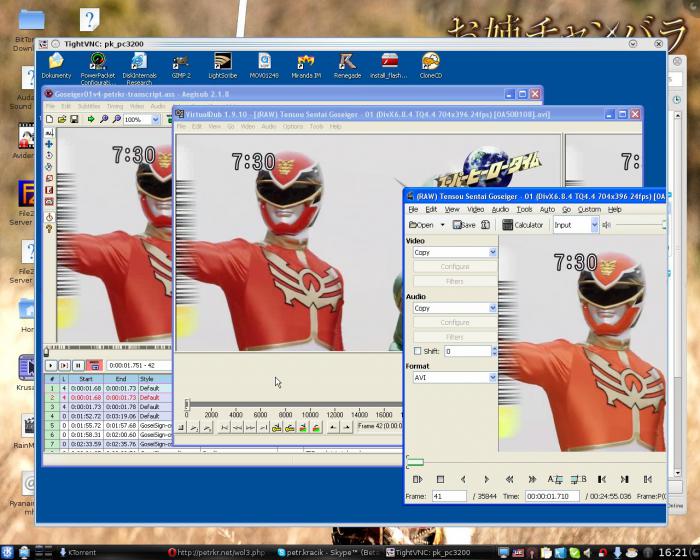Set selection marker A in Avidemux
Screen dimensions: 700x560
click(555, 479)
